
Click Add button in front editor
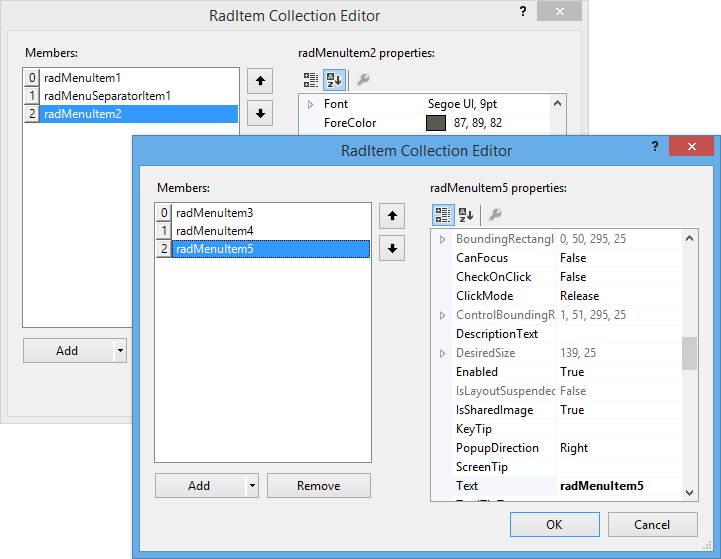(x=200, y=485)
